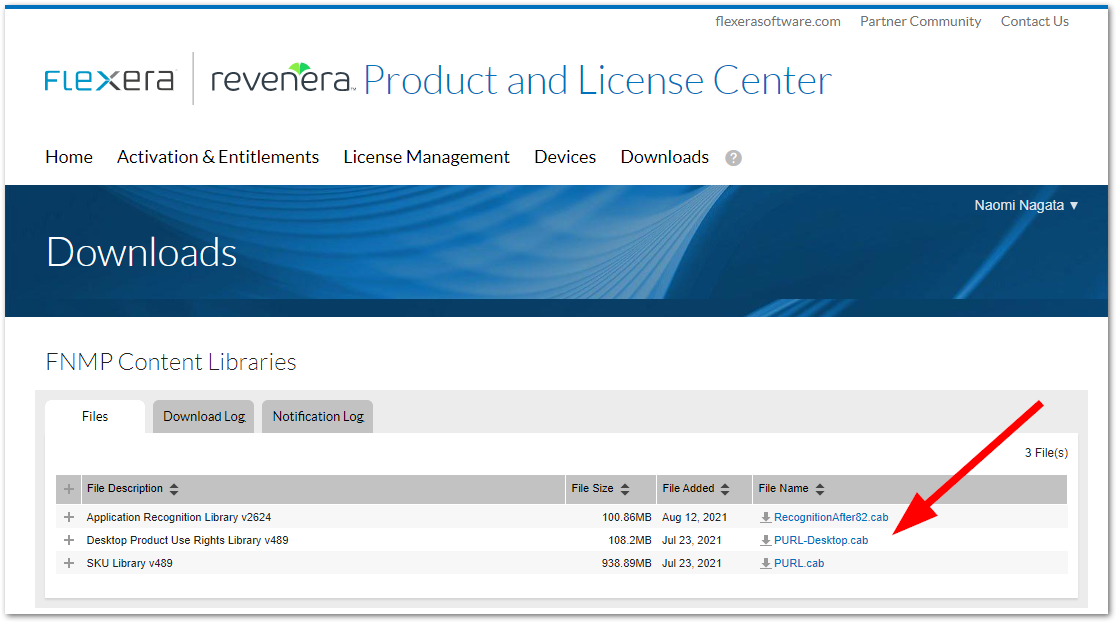
Task: Click the Revenera logo
Action: pyautogui.click(x=283, y=78)
